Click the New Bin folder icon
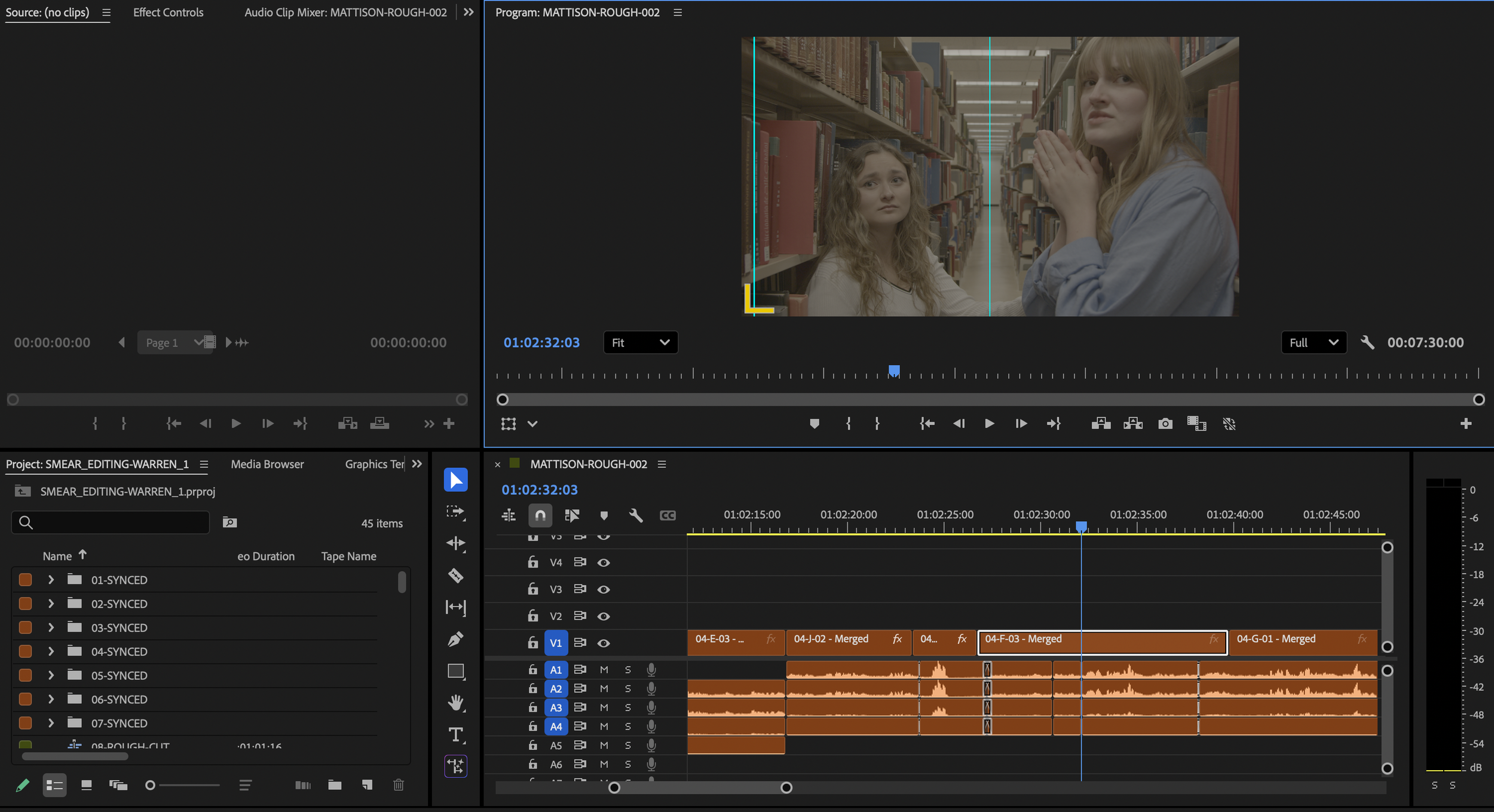1494x812 pixels. (335, 785)
